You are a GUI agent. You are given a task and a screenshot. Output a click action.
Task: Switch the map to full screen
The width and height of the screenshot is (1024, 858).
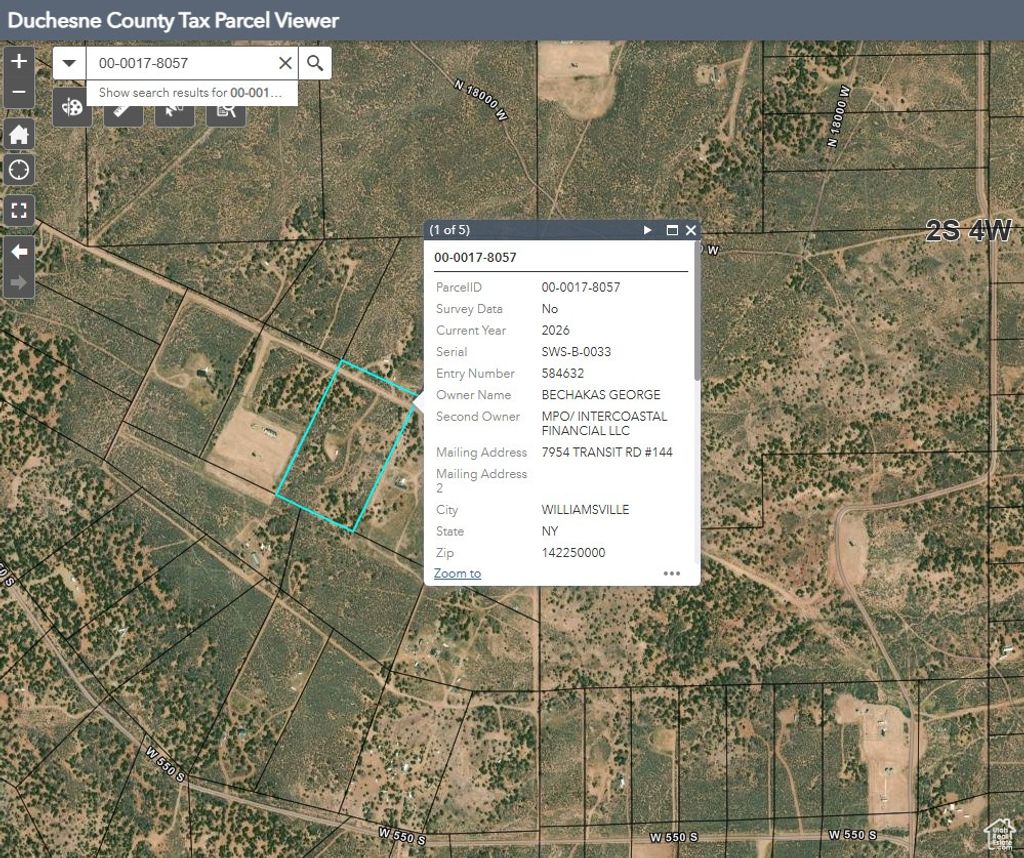coord(19,210)
